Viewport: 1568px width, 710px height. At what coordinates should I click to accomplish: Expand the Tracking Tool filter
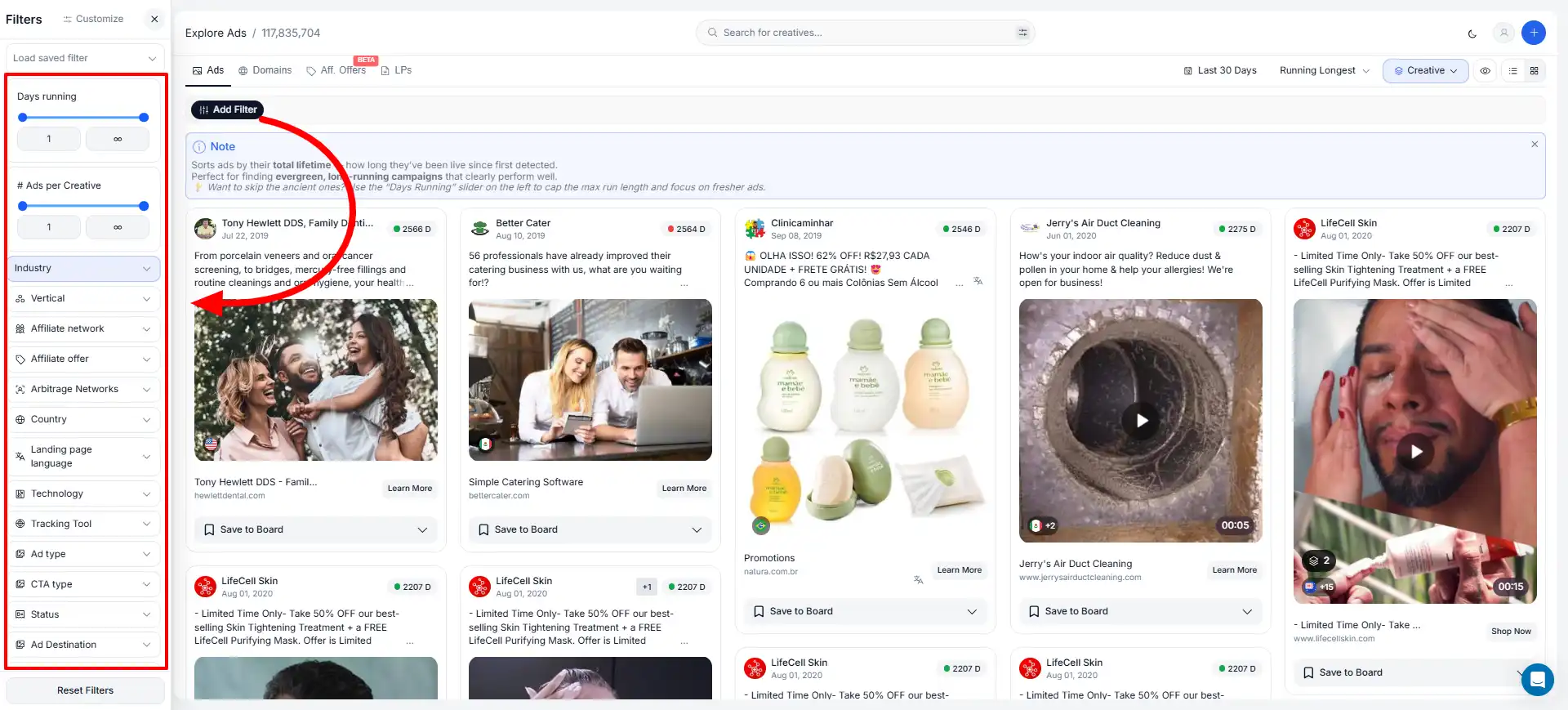click(85, 524)
